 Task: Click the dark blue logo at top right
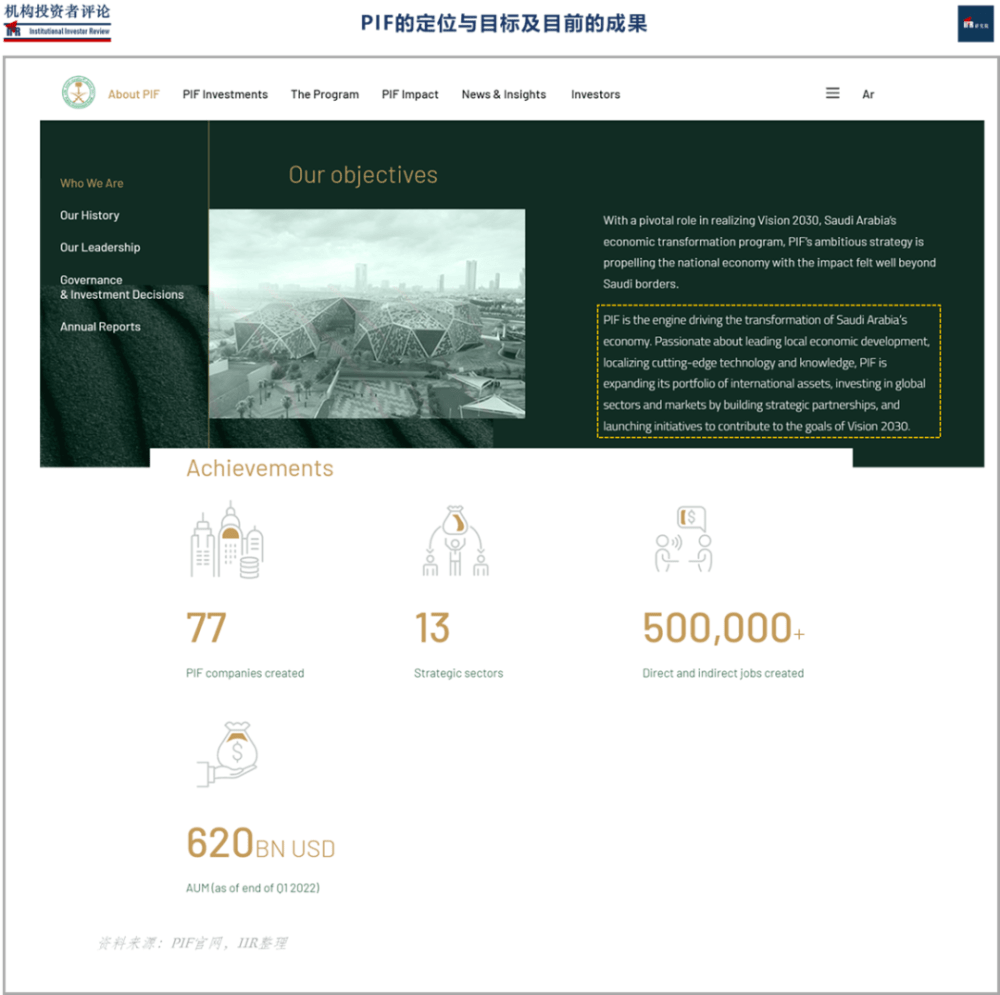(975, 24)
